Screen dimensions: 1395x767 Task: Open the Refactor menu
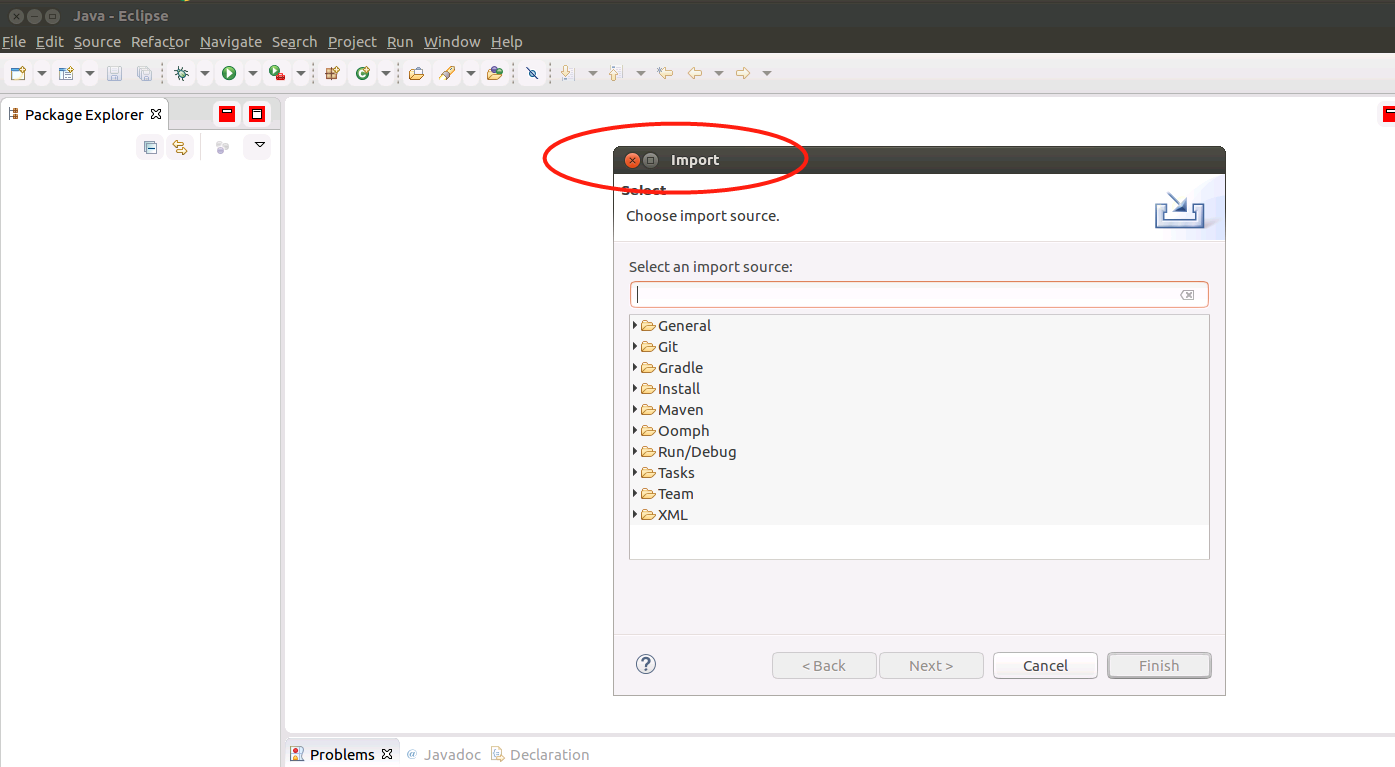[x=160, y=42]
